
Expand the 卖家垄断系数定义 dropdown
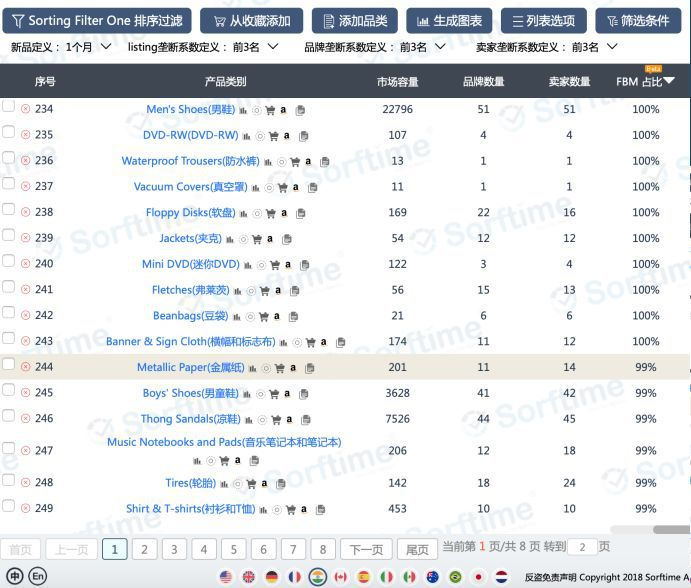tap(546, 47)
